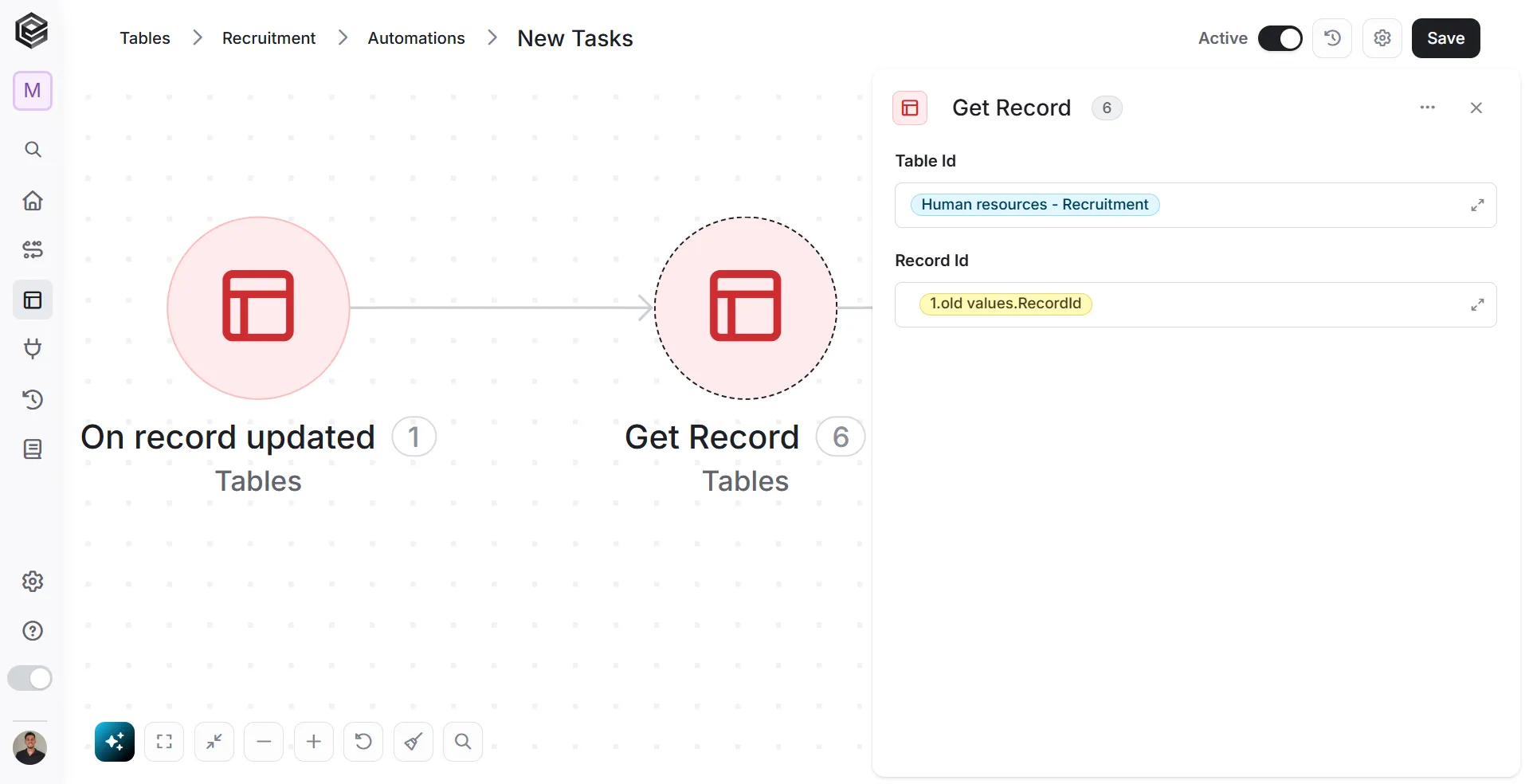Click the Save button
Screen dimensions: 1529x784
(1446, 38)
